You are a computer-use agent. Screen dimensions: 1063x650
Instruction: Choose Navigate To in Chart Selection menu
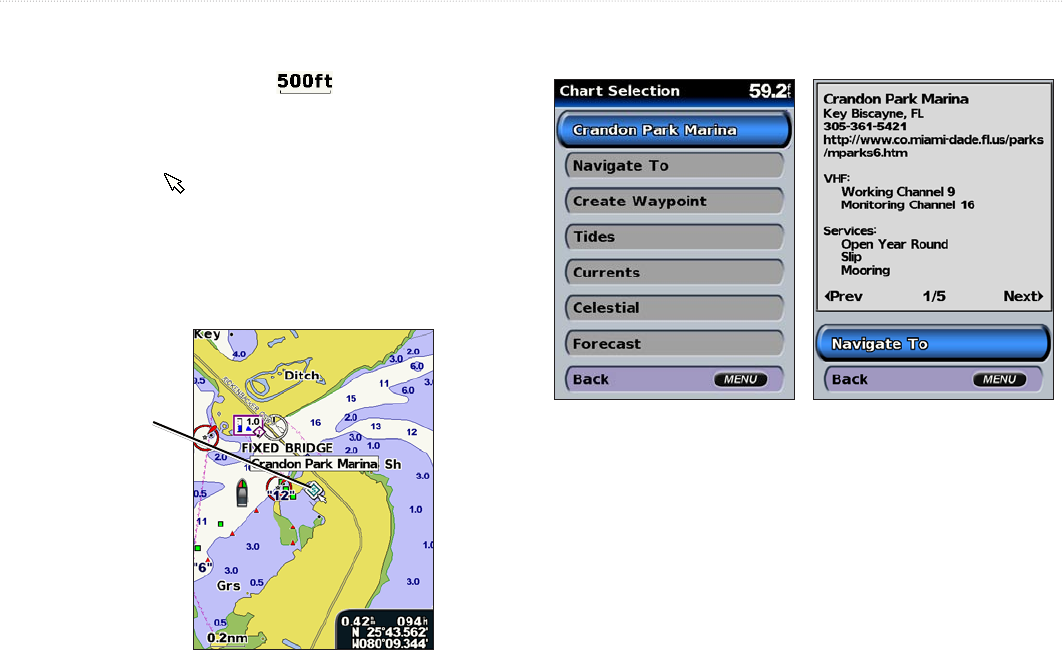(x=674, y=165)
